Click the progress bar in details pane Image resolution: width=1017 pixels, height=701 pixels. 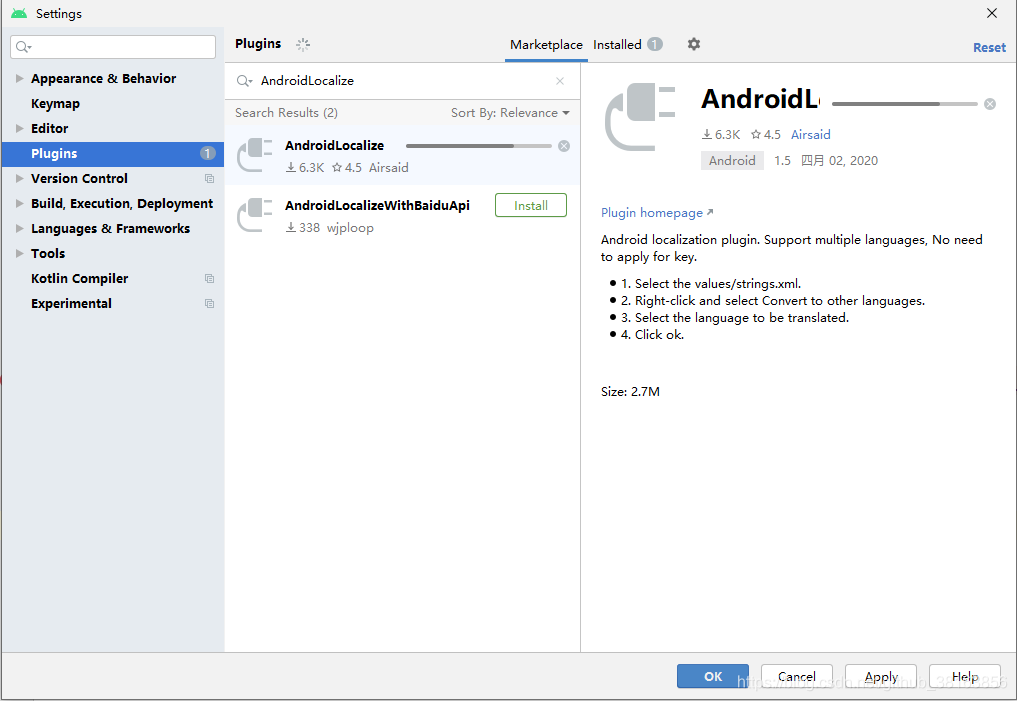(x=905, y=104)
